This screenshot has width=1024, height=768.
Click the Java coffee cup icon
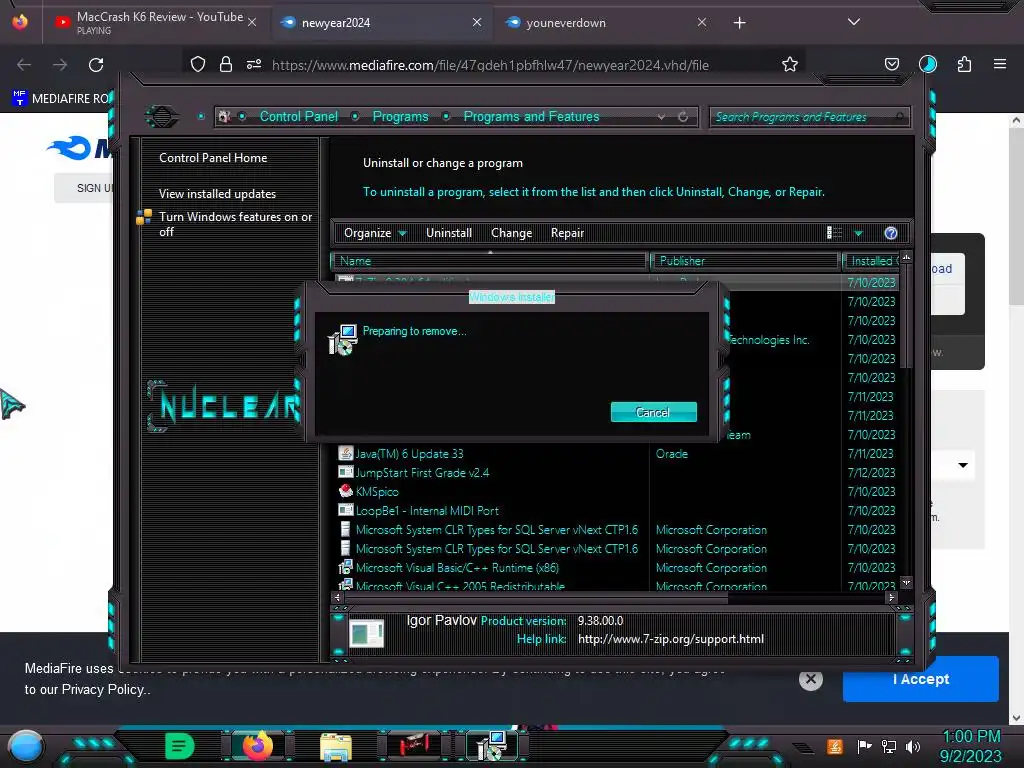[x=345, y=453]
